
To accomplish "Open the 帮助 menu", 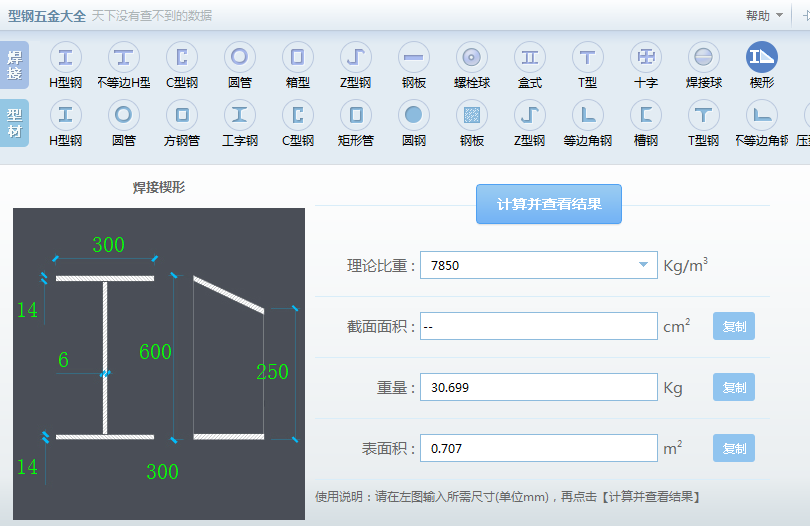I will tap(764, 16).
